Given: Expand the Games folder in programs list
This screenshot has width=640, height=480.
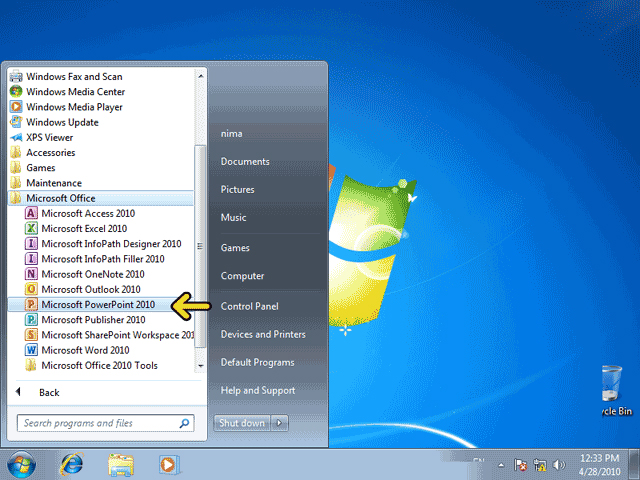Looking at the screenshot, I should point(100,168).
